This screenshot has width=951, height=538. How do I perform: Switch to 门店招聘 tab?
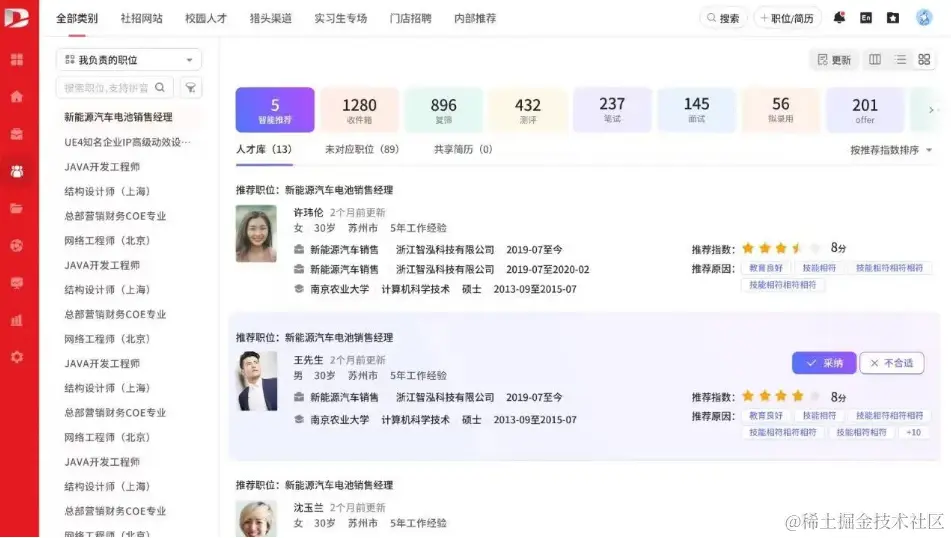click(411, 18)
